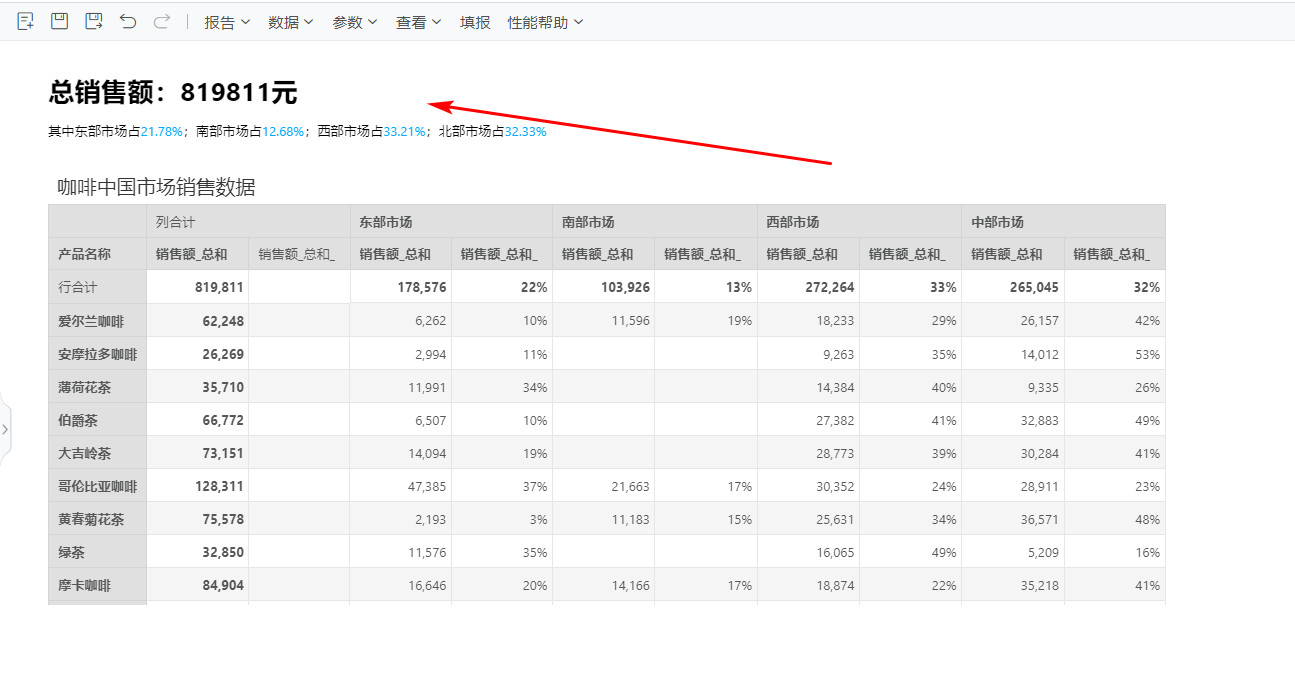
Task: Select the 爱尔兰咖啡 row label
Action: [x=97, y=321]
